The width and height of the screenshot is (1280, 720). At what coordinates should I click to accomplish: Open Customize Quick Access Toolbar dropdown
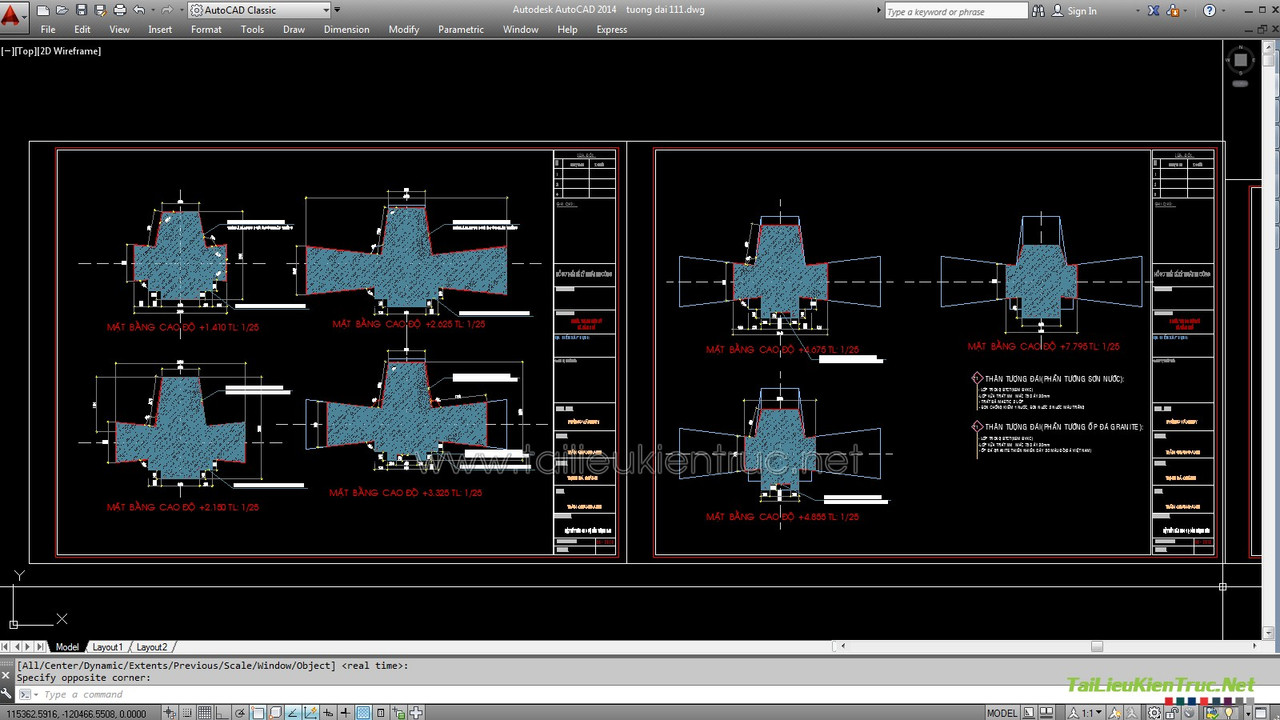(x=337, y=10)
